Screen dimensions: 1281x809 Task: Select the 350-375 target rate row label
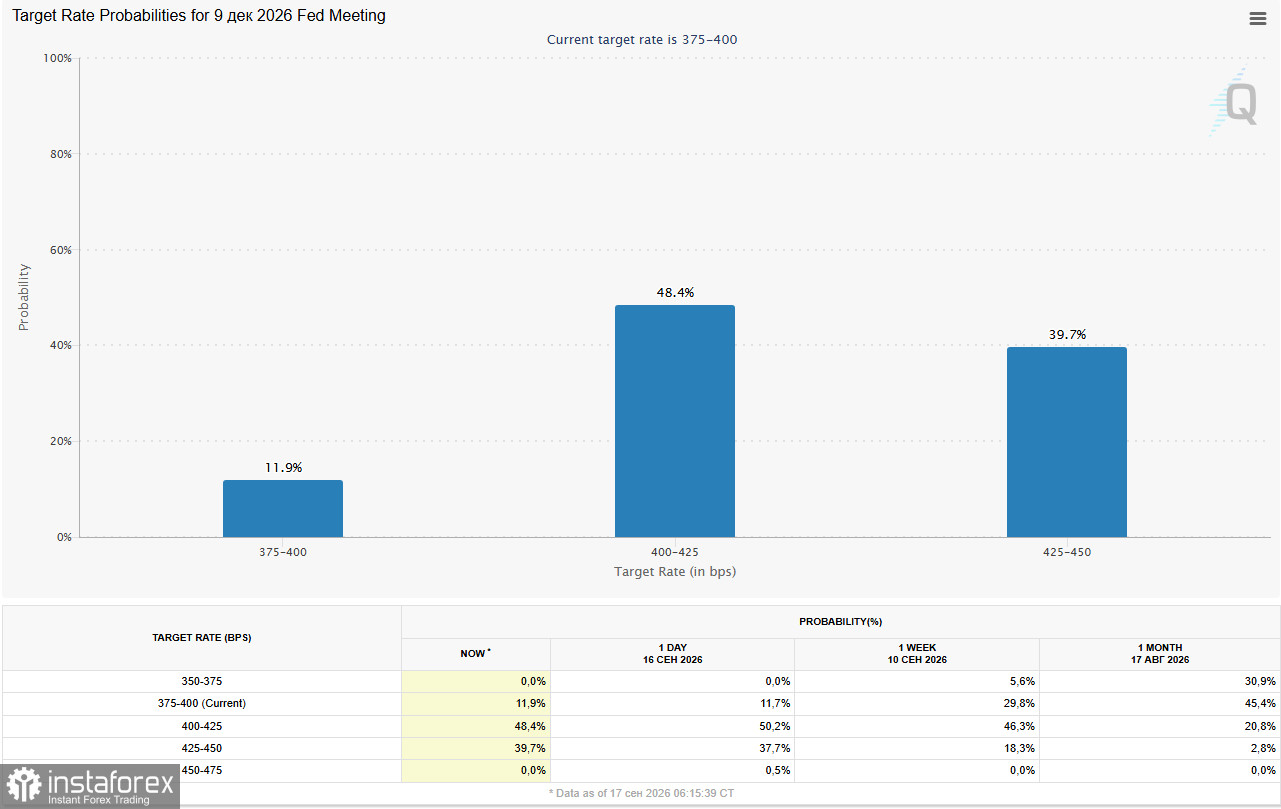(202, 681)
